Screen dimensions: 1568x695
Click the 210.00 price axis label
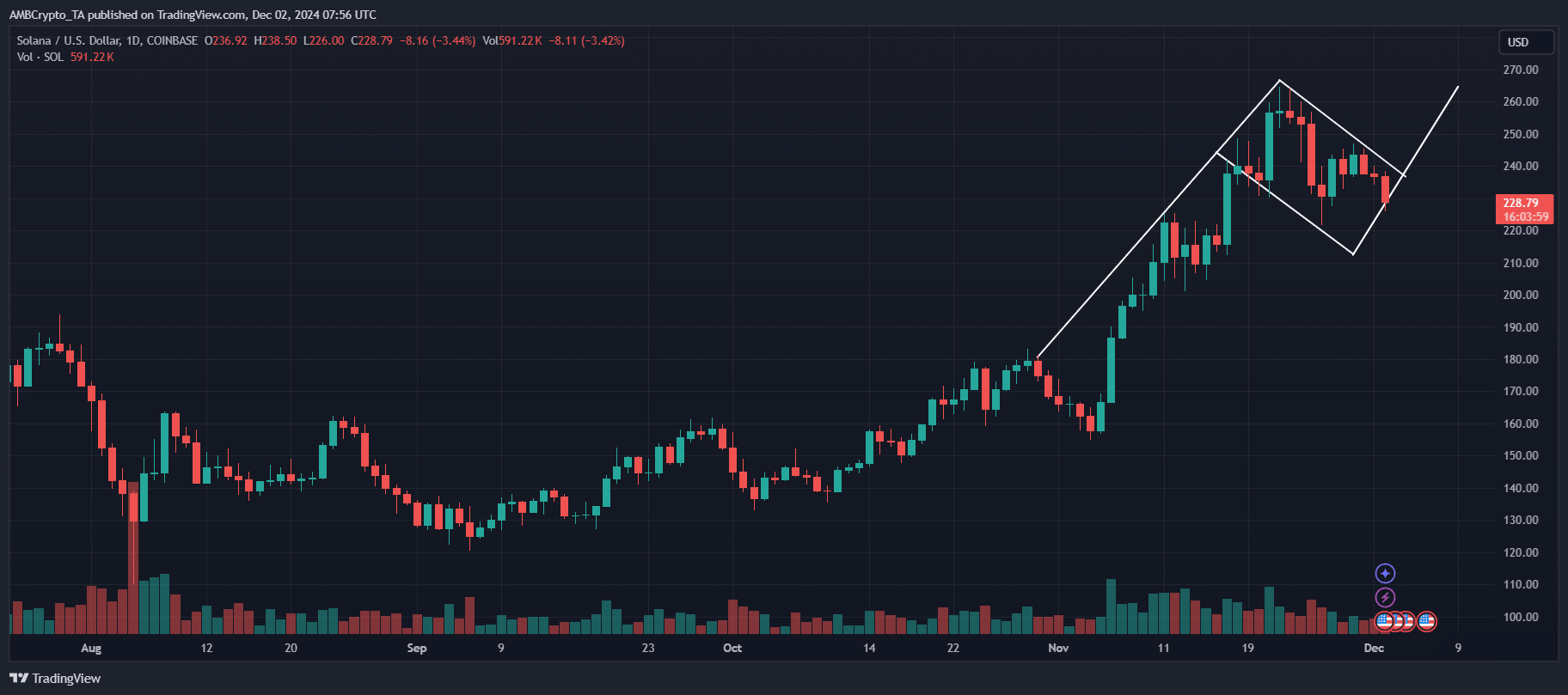click(x=1521, y=263)
